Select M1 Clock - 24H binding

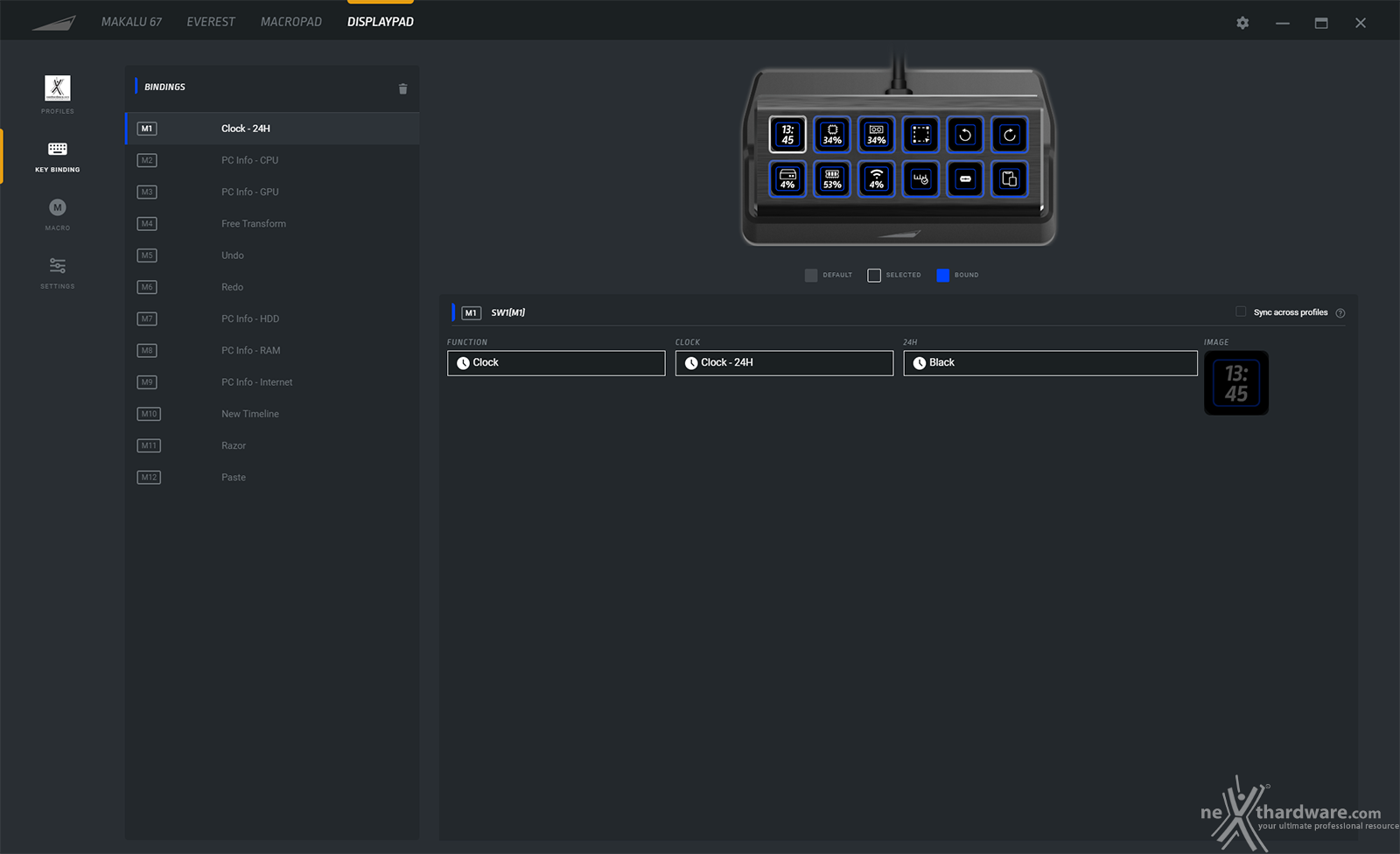tap(272, 129)
